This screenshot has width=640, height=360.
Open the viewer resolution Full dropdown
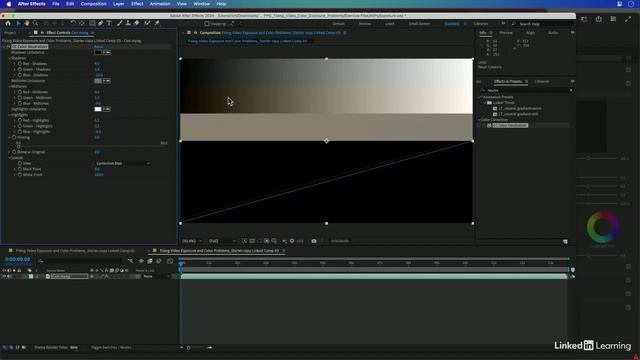(222, 241)
